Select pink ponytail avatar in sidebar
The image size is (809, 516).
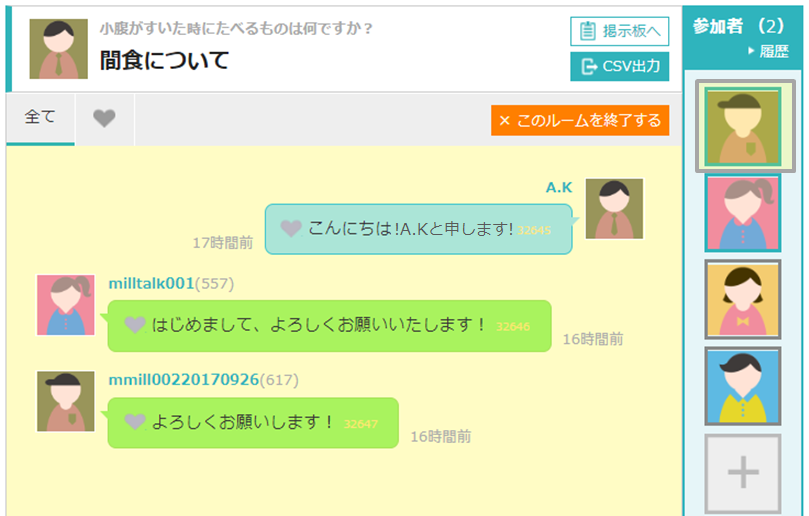tap(743, 213)
